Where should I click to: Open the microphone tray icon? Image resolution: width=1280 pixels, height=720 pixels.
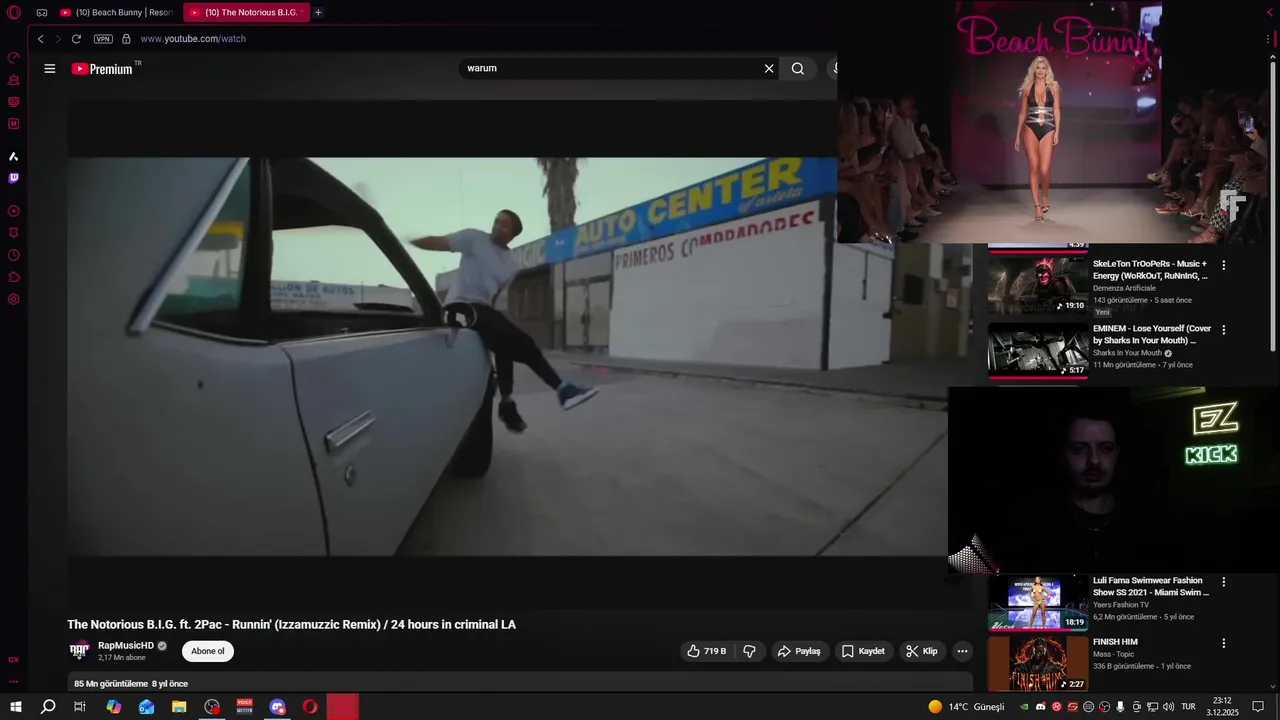1120,707
